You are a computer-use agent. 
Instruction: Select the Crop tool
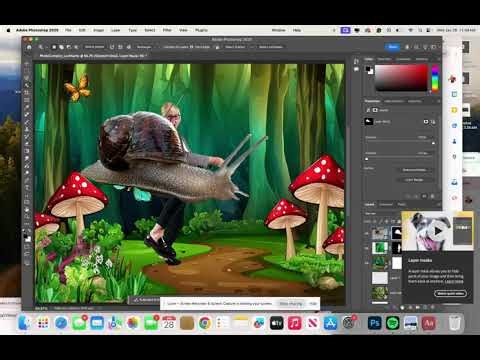pyautogui.click(x=27, y=93)
